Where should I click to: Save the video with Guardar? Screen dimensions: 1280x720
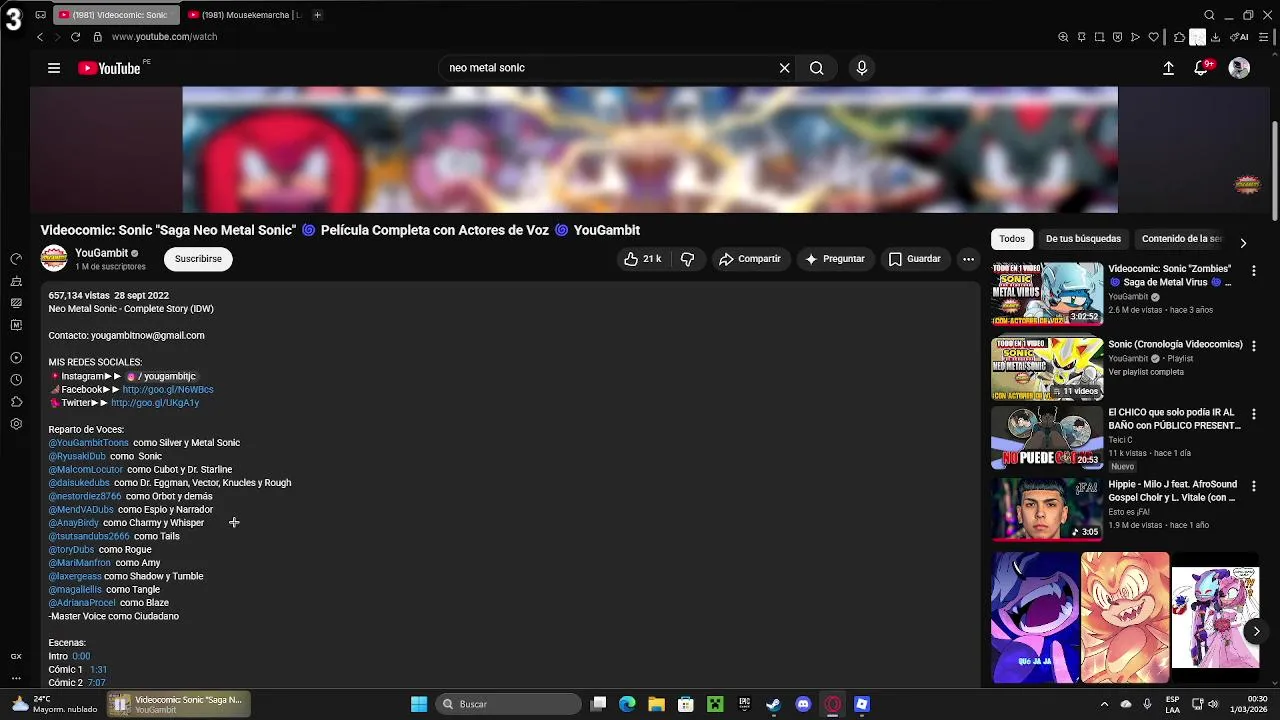pos(915,259)
